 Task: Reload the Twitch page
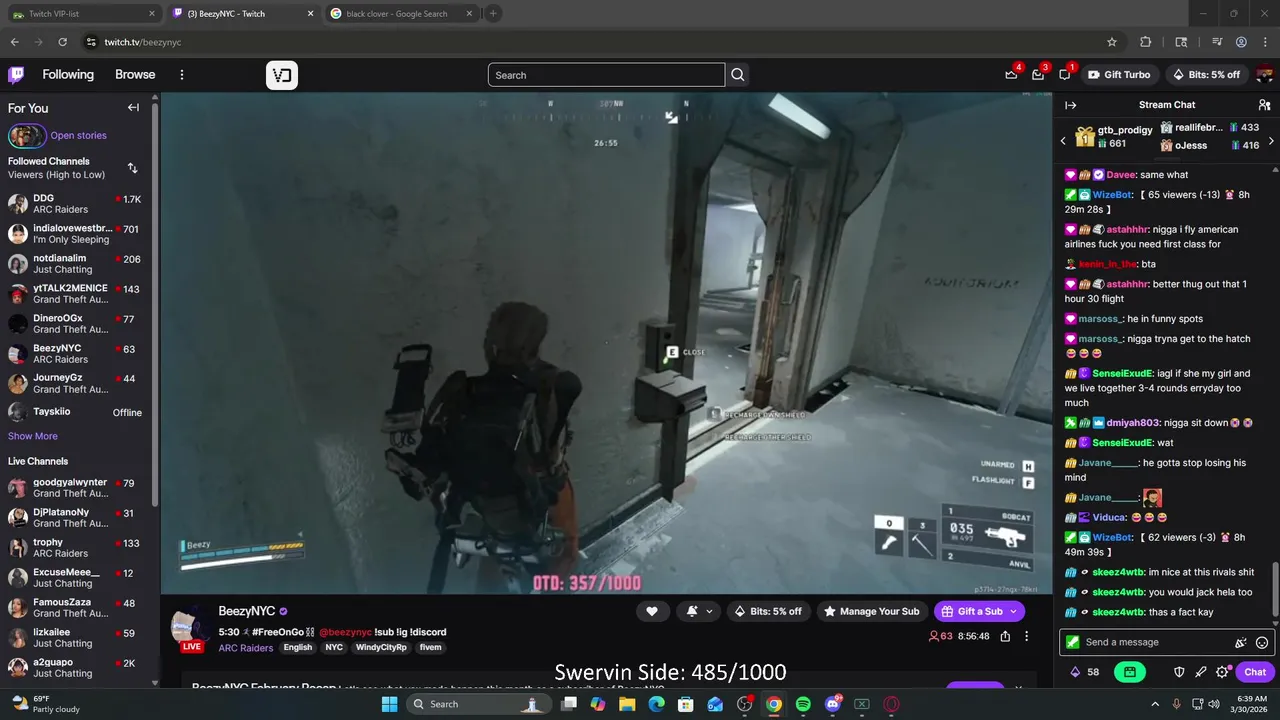(62, 42)
